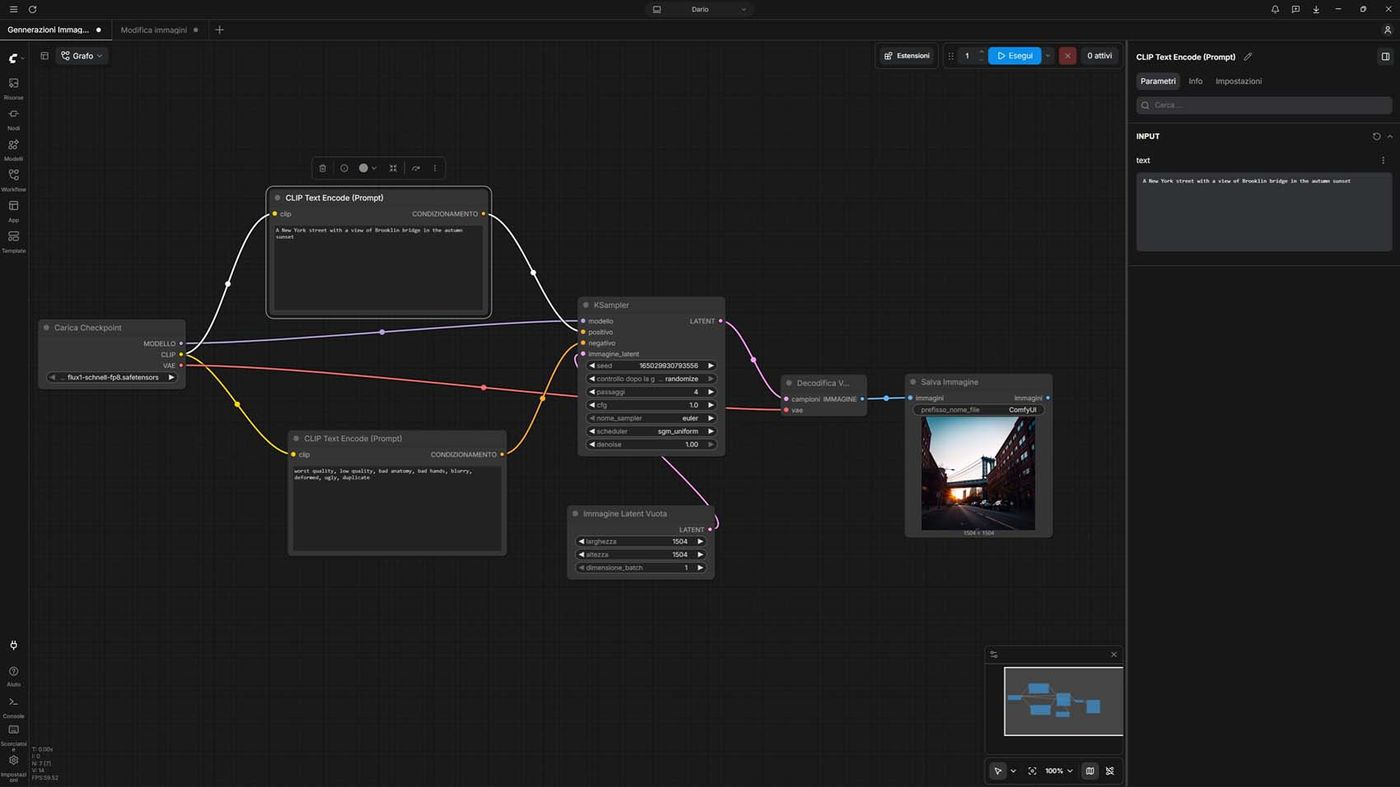Click the node color circle in selection toolbar
The width and height of the screenshot is (1400, 787).
point(363,168)
